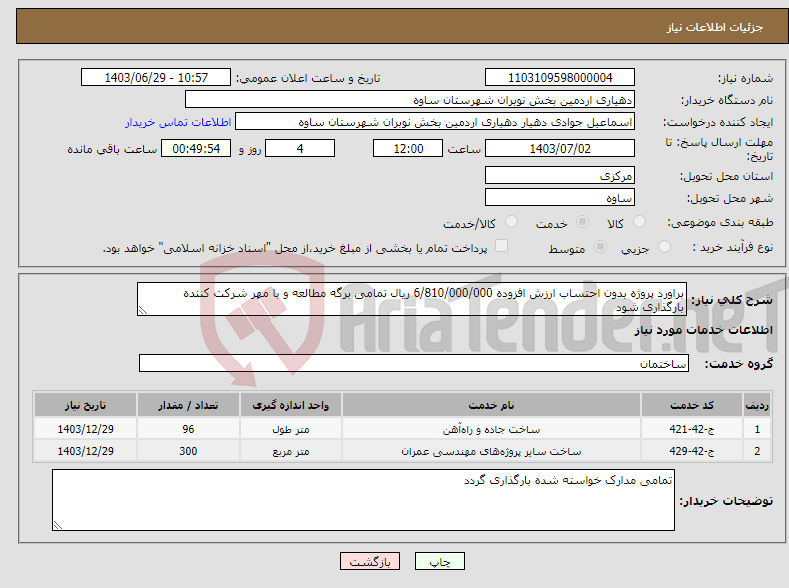The width and height of the screenshot is (789, 588).
Task: Click the جزئیات اطلاعات نیاز page header
Action: (715, 27)
